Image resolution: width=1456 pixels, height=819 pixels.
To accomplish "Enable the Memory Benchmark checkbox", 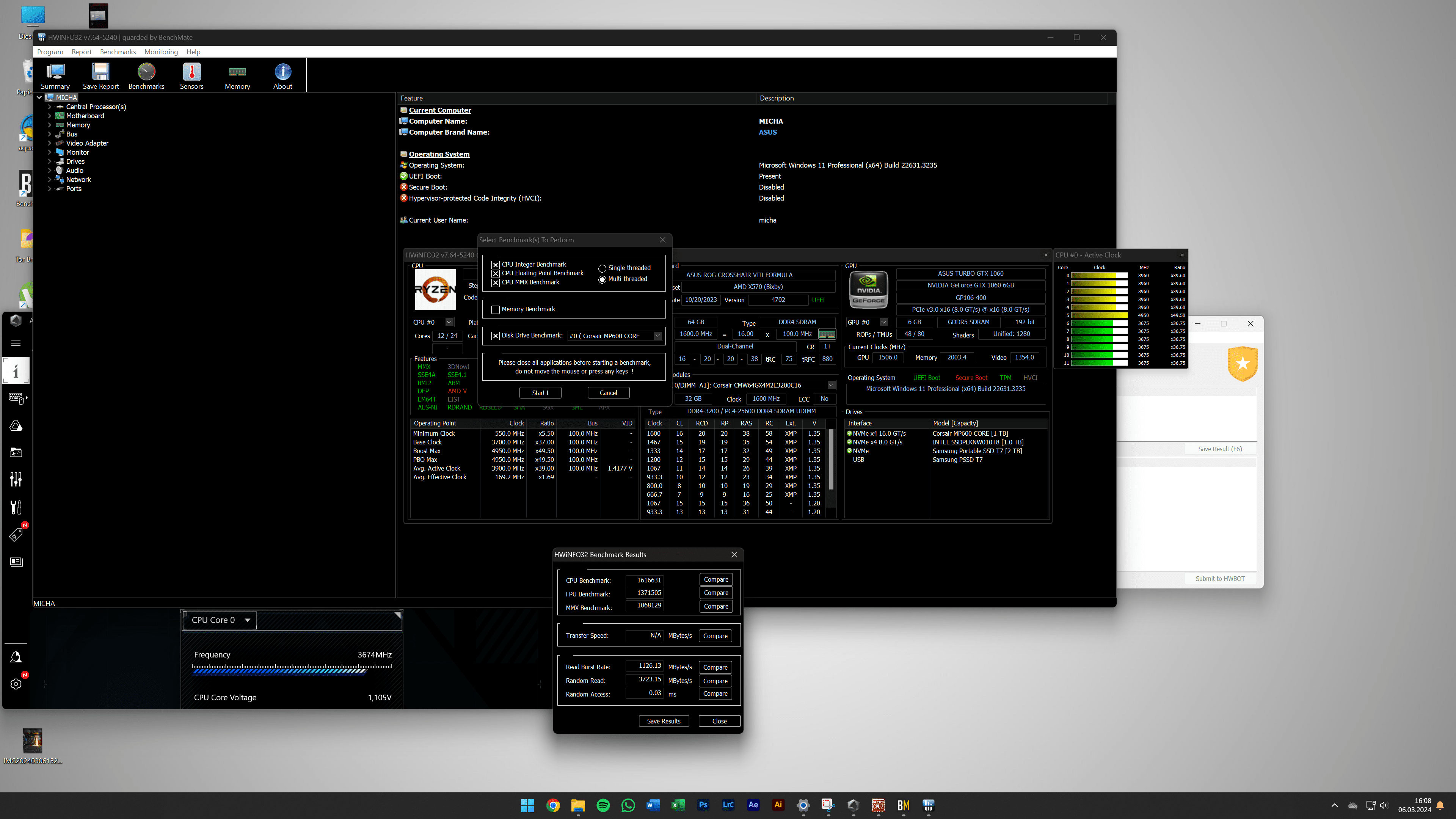I will (495, 310).
